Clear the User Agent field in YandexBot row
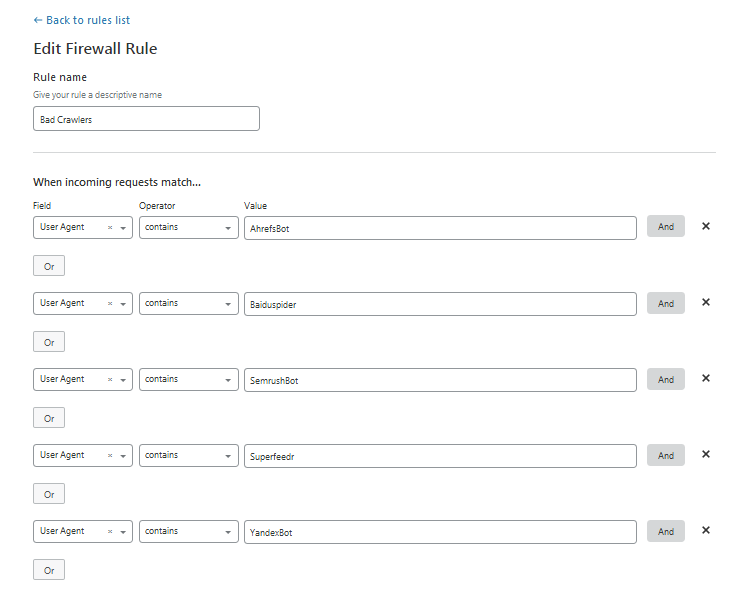 click(x=110, y=532)
